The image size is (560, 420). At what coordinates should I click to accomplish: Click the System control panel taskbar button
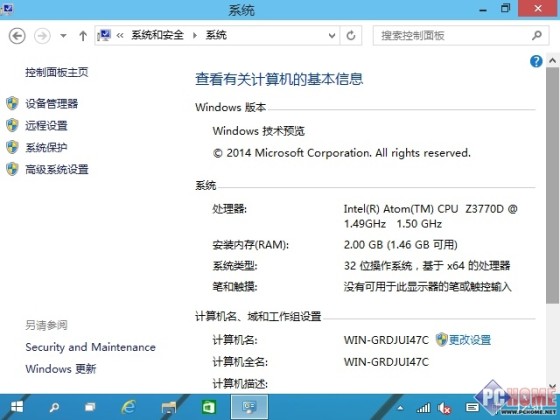pos(249,407)
